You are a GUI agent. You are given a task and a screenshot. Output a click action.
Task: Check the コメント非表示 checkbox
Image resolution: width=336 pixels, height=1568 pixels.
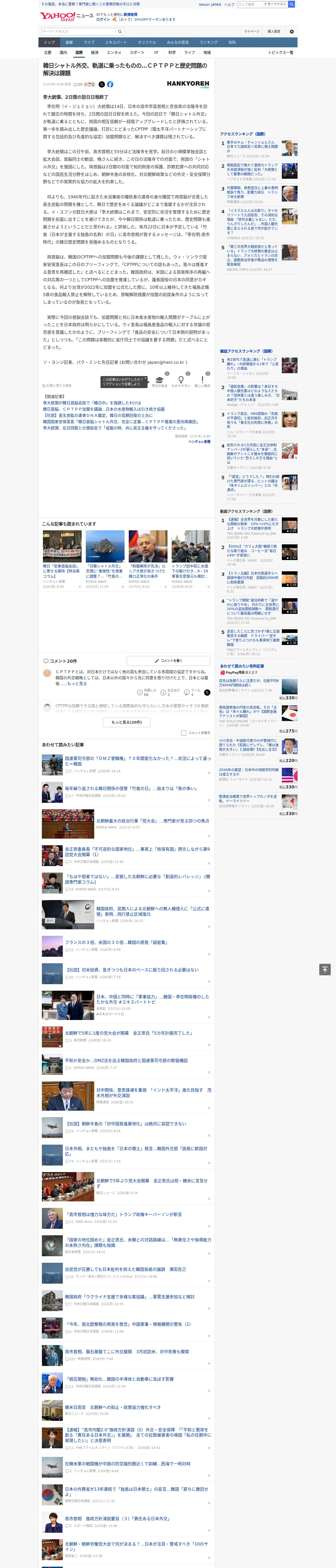pos(183,733)
